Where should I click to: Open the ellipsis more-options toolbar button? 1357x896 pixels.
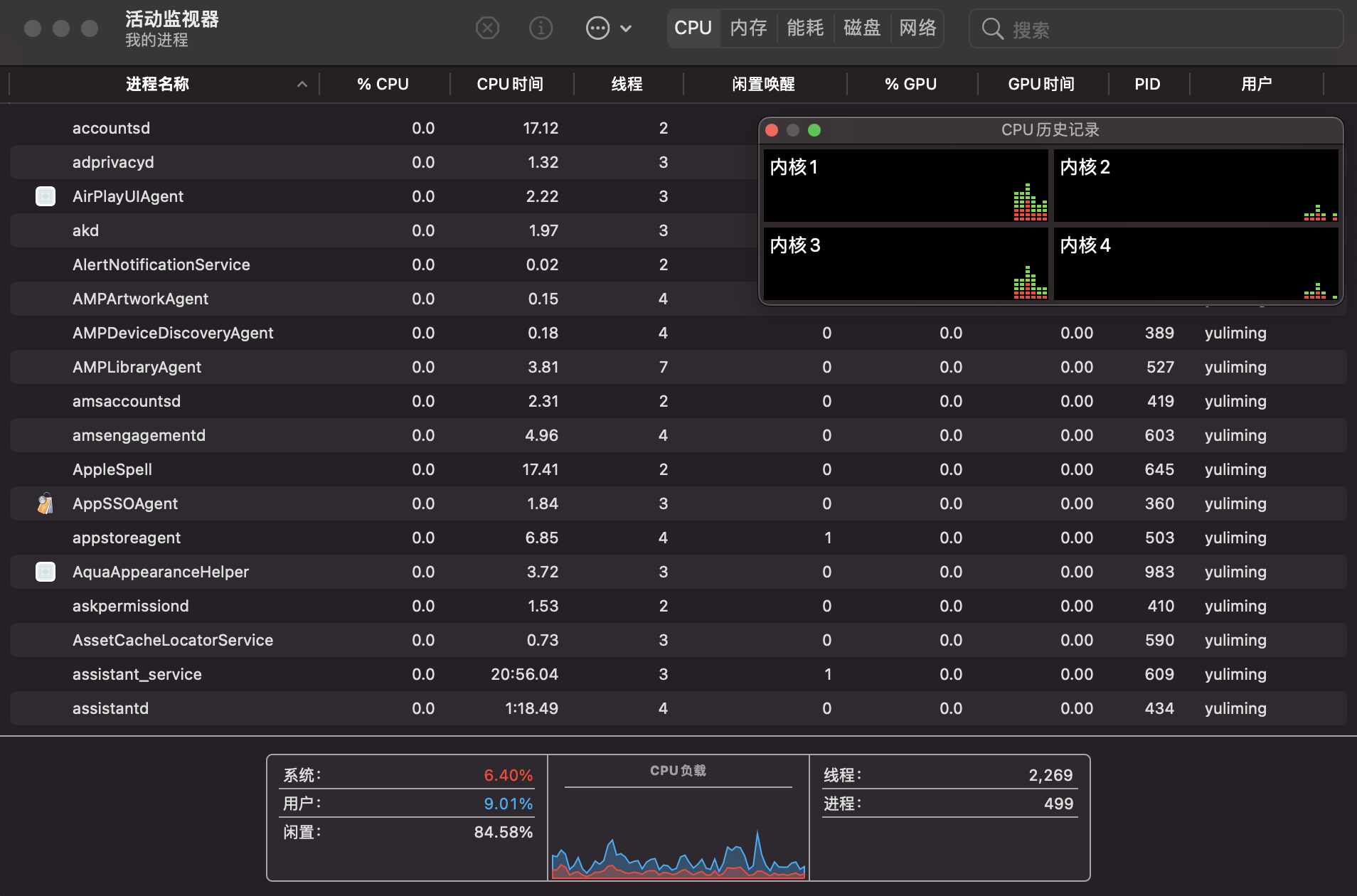tap(597, 28)
